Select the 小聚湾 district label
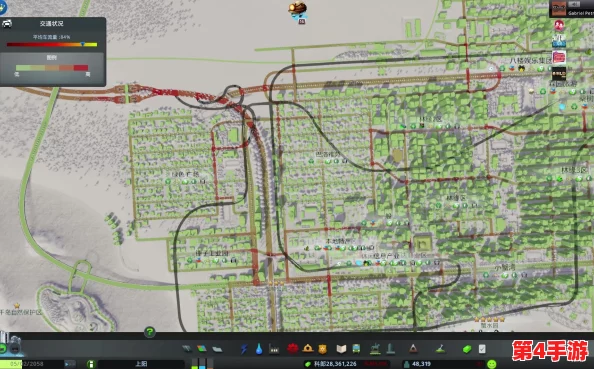Viewport: 594px width, 369px height. 505,267
